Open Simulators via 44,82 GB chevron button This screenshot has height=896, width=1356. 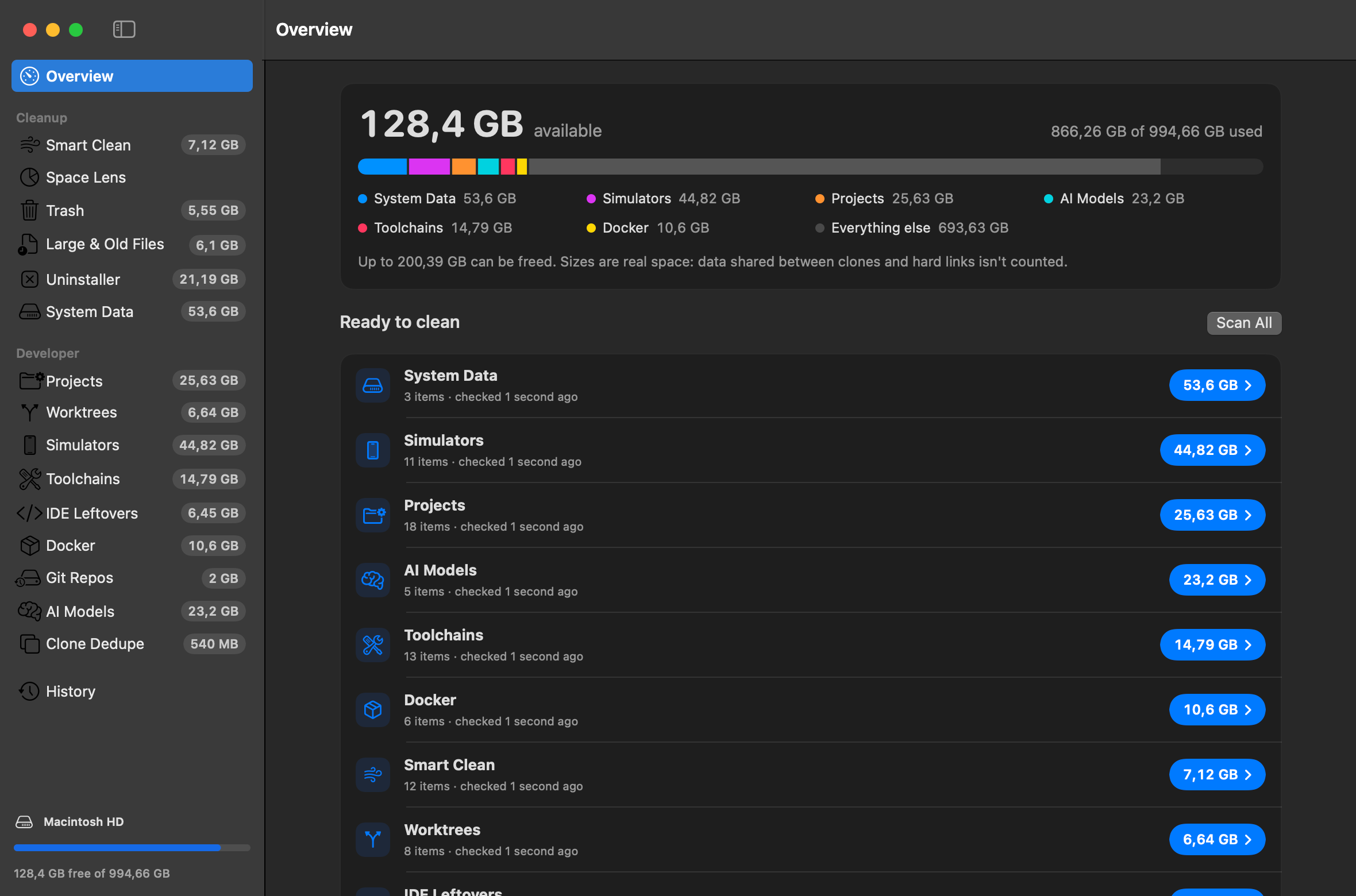1212,450
